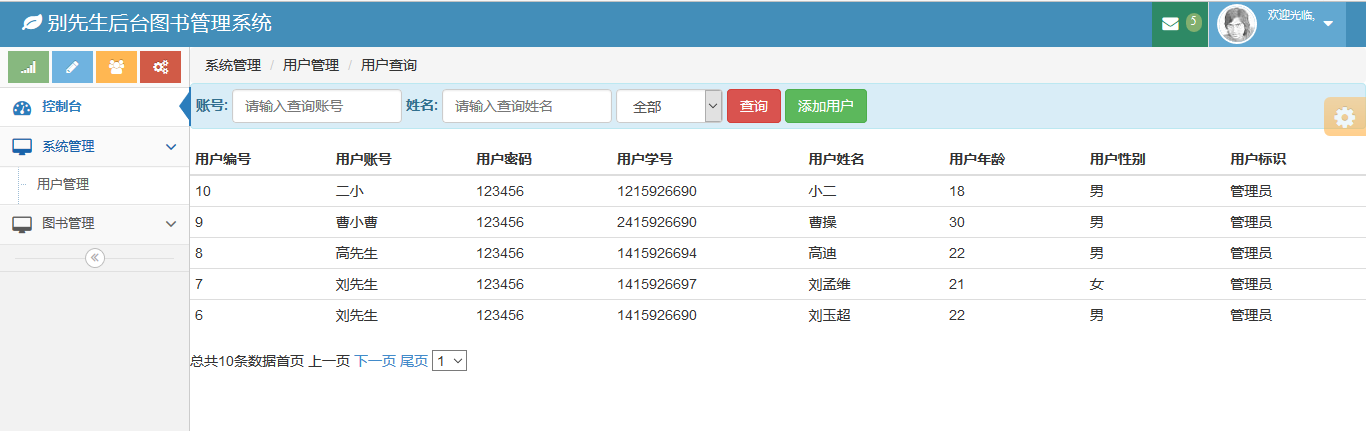Open the 全部 role filter dropdown
The image size is (1366, 431).
(x=669, y=106)
